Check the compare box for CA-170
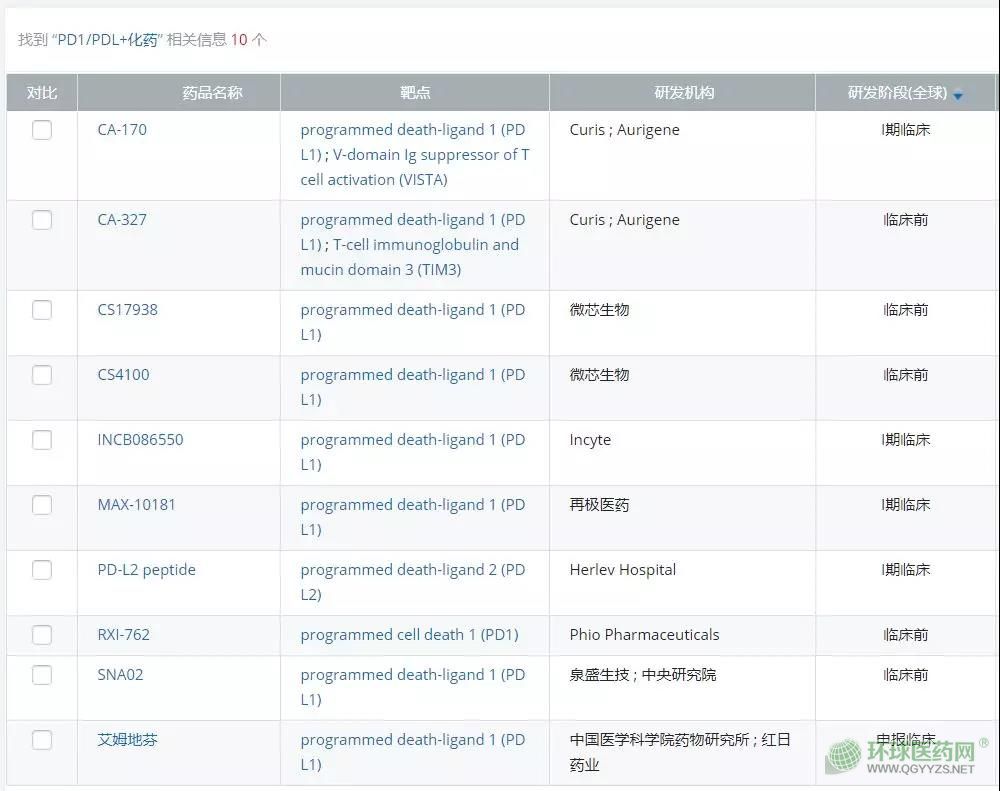This screenshot has width=1000, height=791. click(42, 130)
